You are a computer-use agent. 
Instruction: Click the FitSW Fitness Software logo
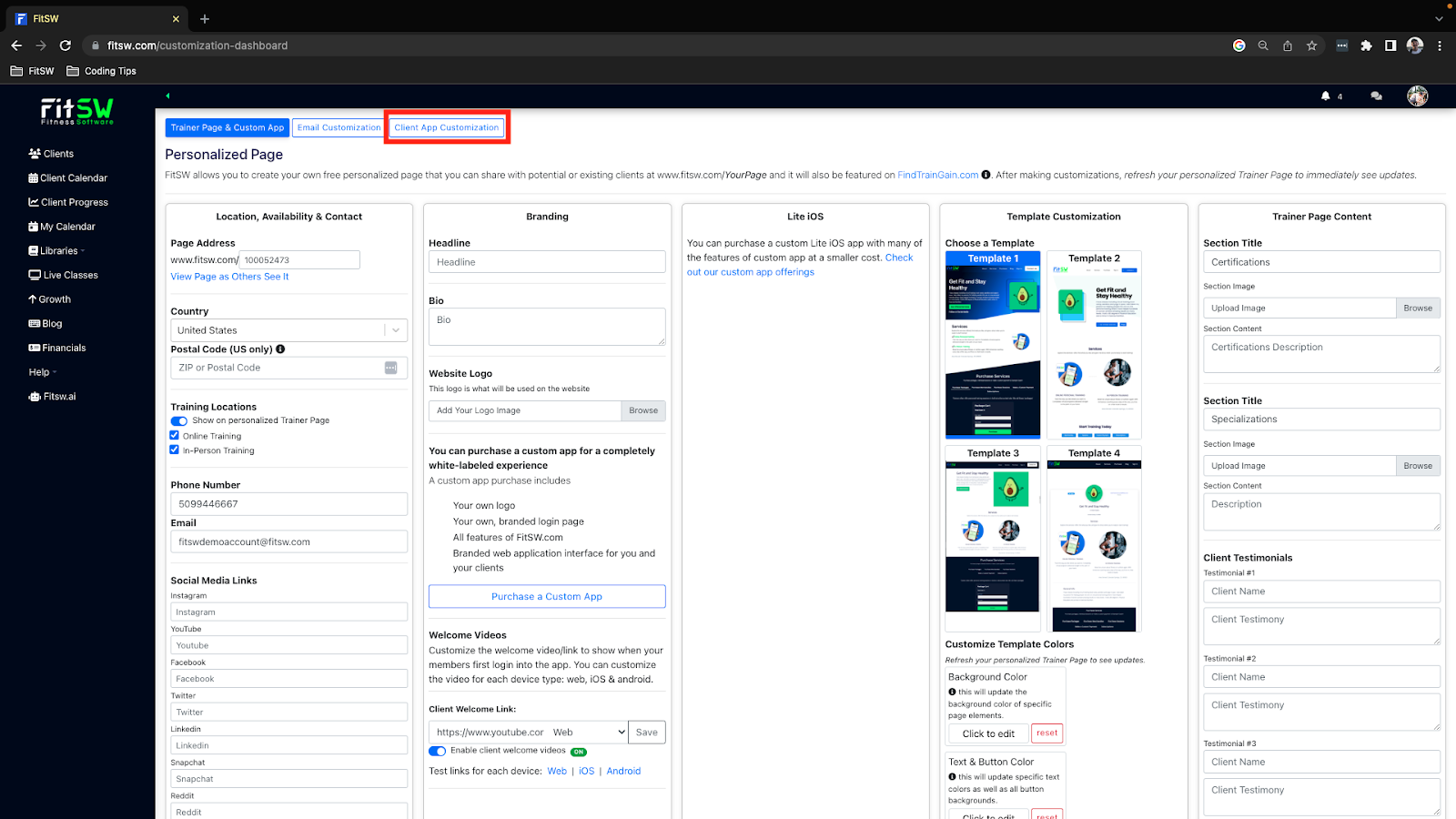point(77,111)
